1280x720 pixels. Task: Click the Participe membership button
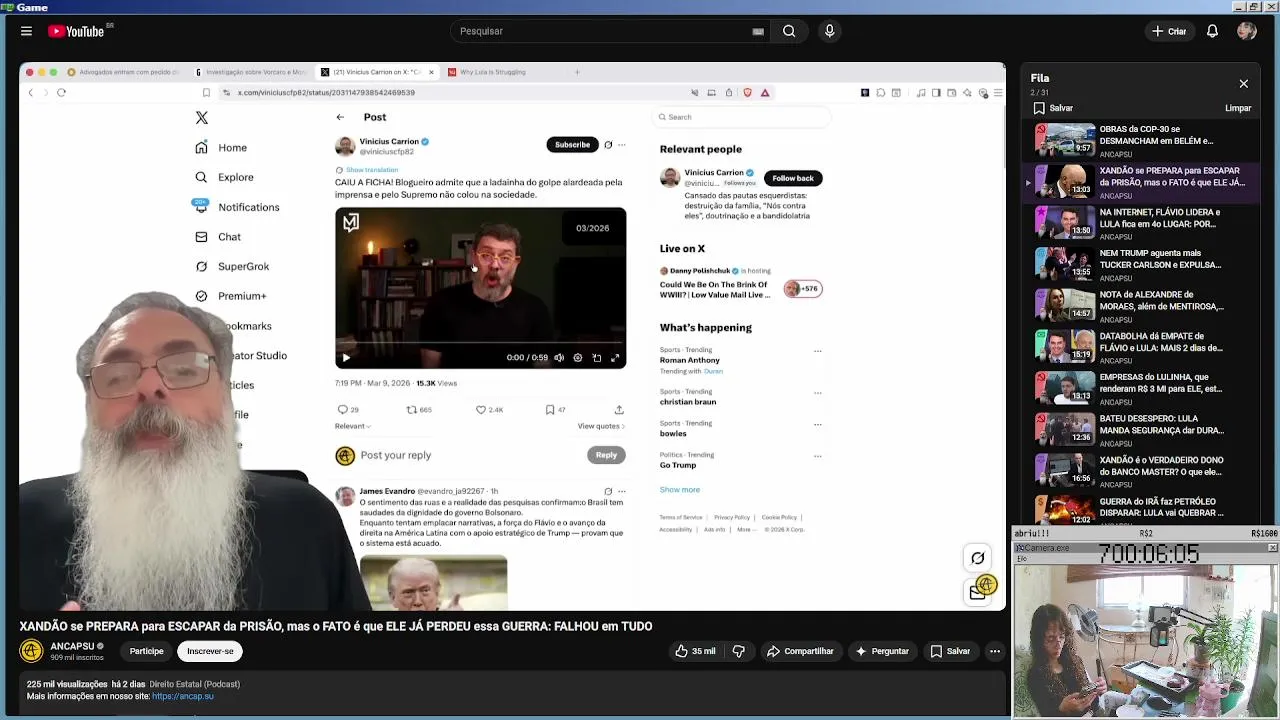pos(146,651)
